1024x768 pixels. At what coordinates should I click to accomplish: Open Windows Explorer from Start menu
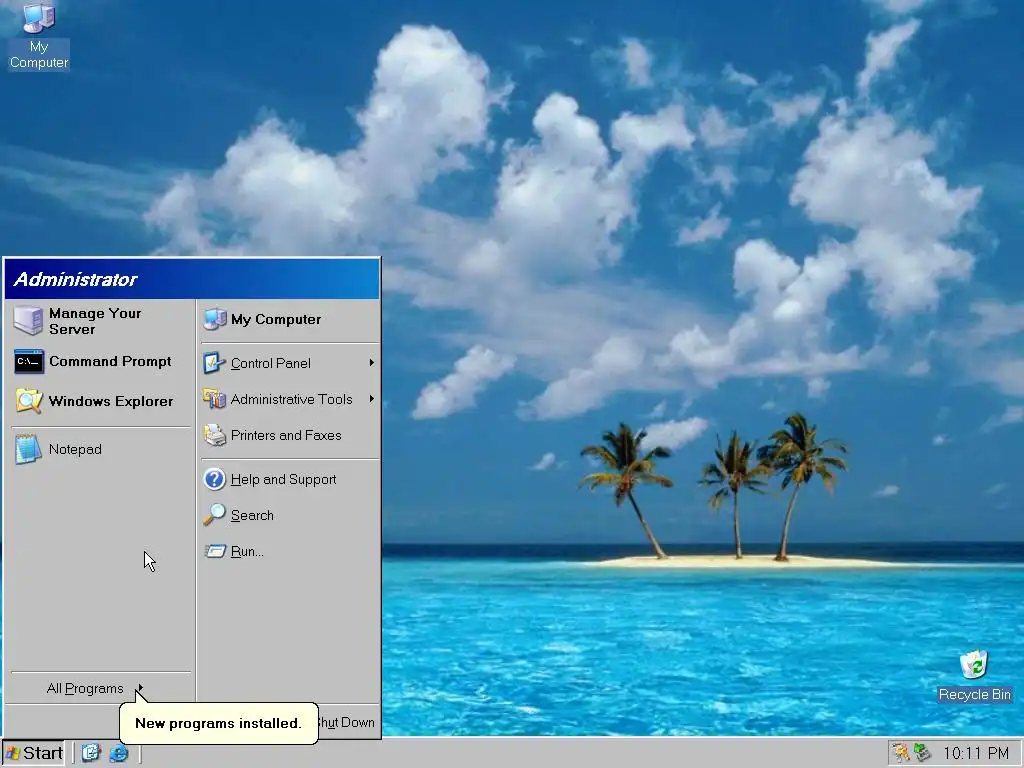(101, 401)
